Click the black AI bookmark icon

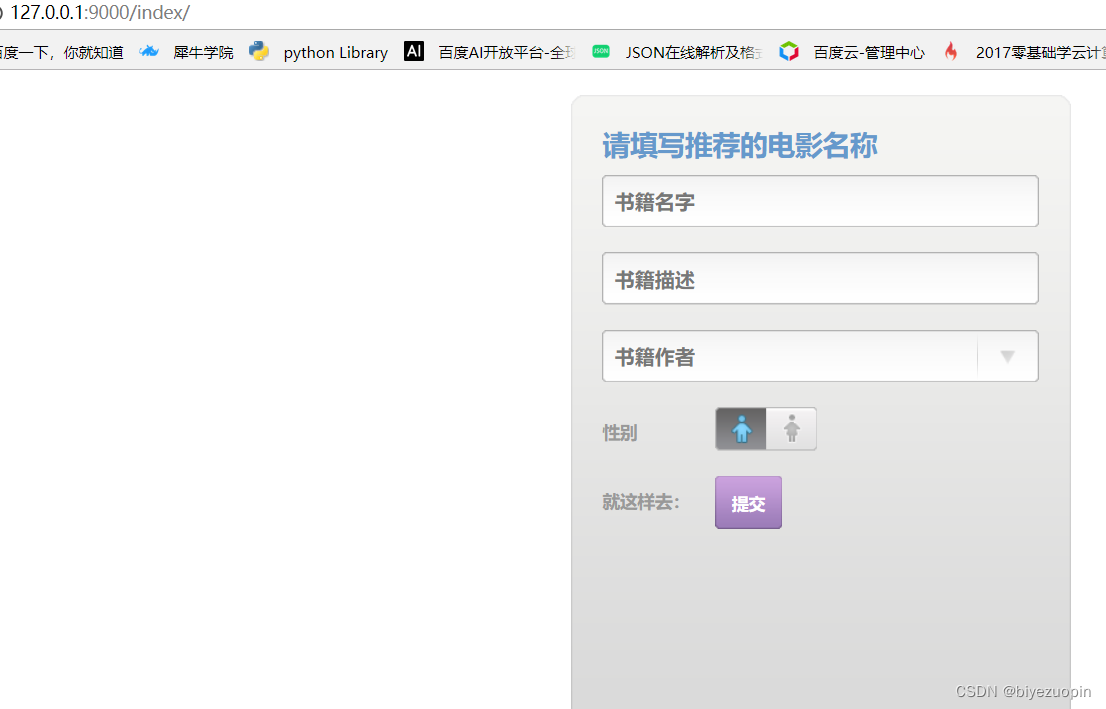(x=414, y=51)
